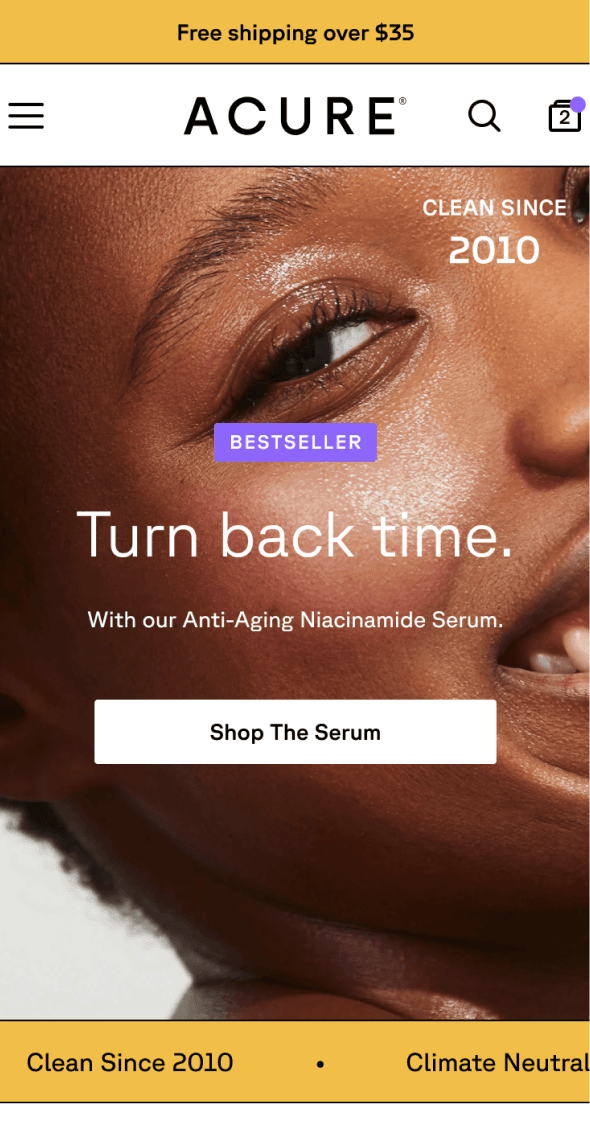
Task: Tap the large 2010 text in hero
Action: [x=495, y=250]
